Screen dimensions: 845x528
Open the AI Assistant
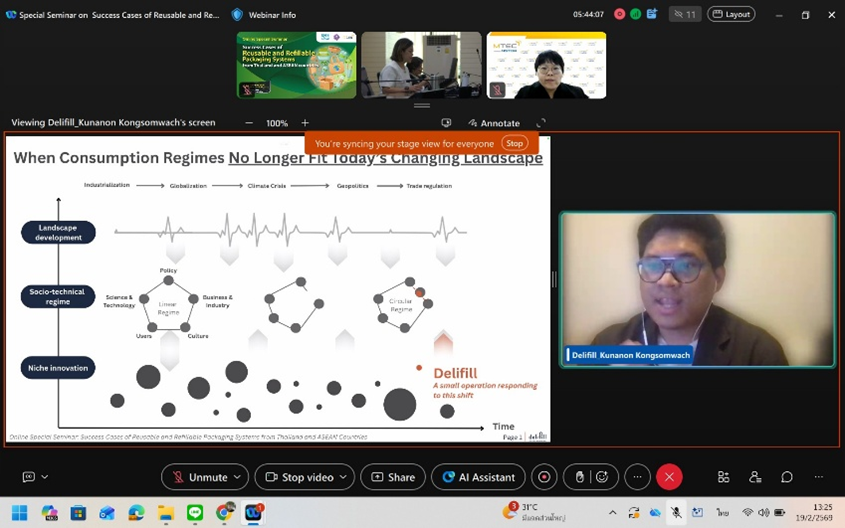coord(478,477)
